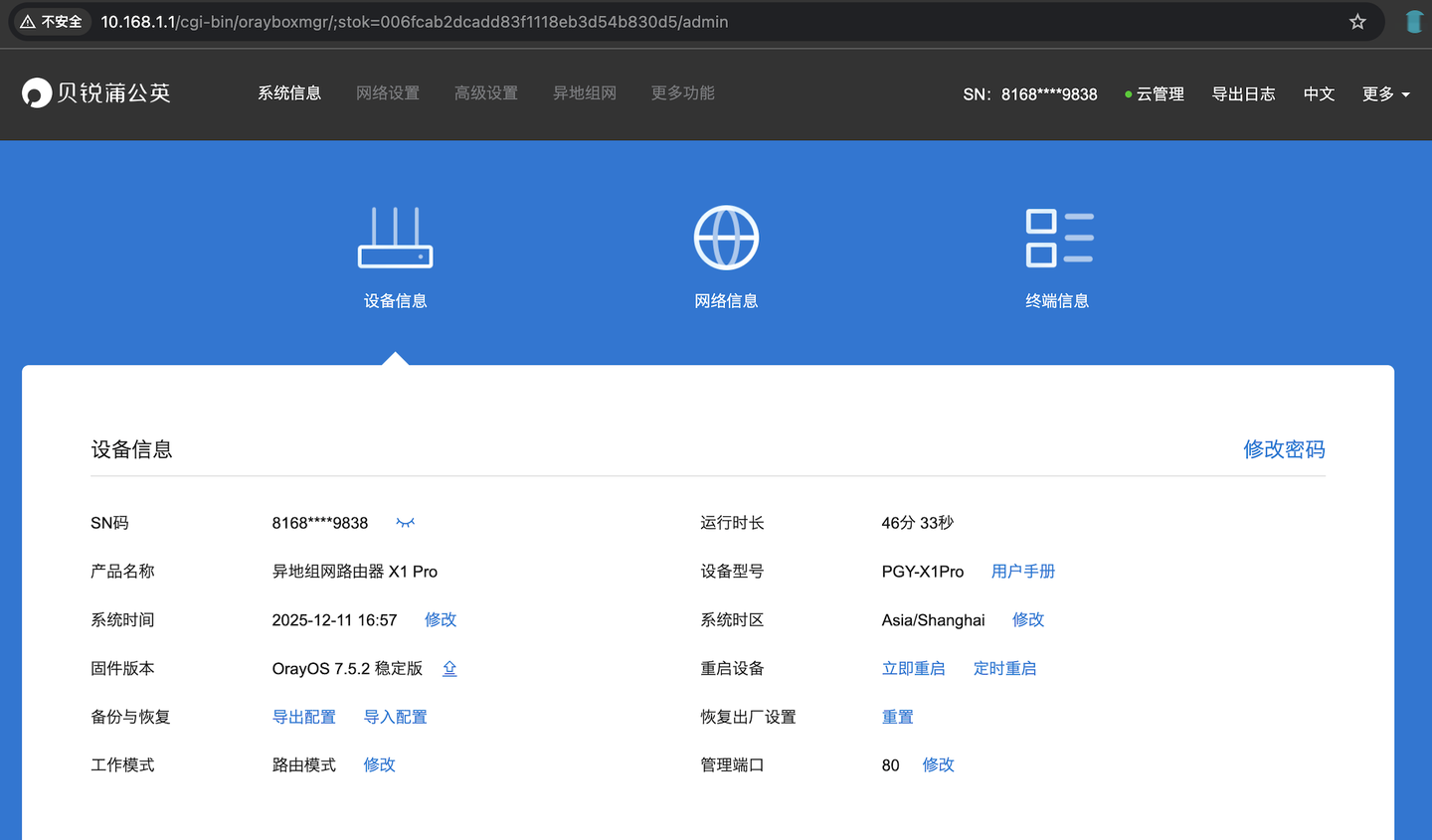
Task: Open the 网络设置 menu
Action: [x=388, y=92]
